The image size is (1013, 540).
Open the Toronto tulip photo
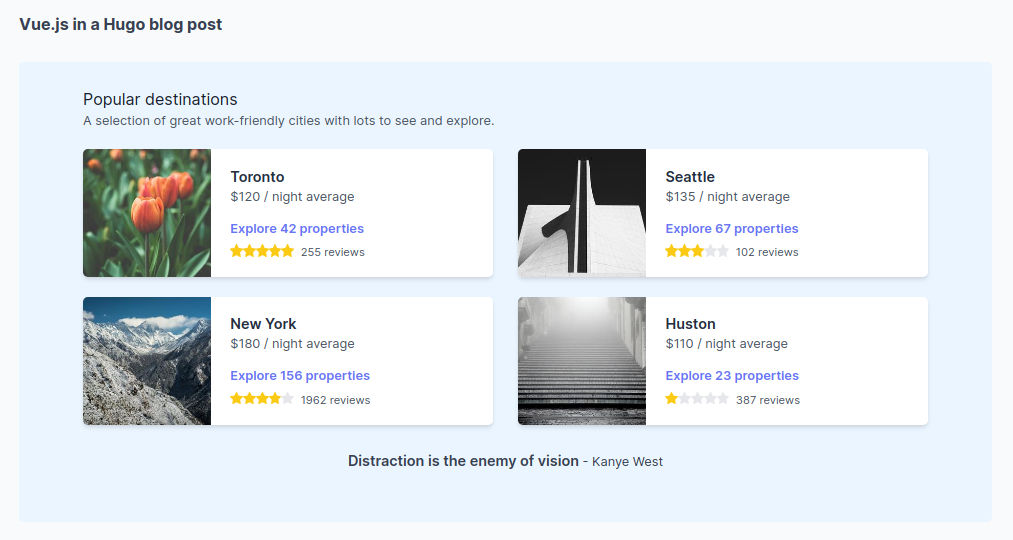pyautogui.click(x=147, y=213)
